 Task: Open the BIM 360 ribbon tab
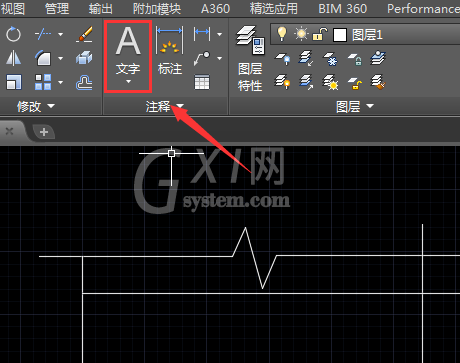click(x=343, y=9)
